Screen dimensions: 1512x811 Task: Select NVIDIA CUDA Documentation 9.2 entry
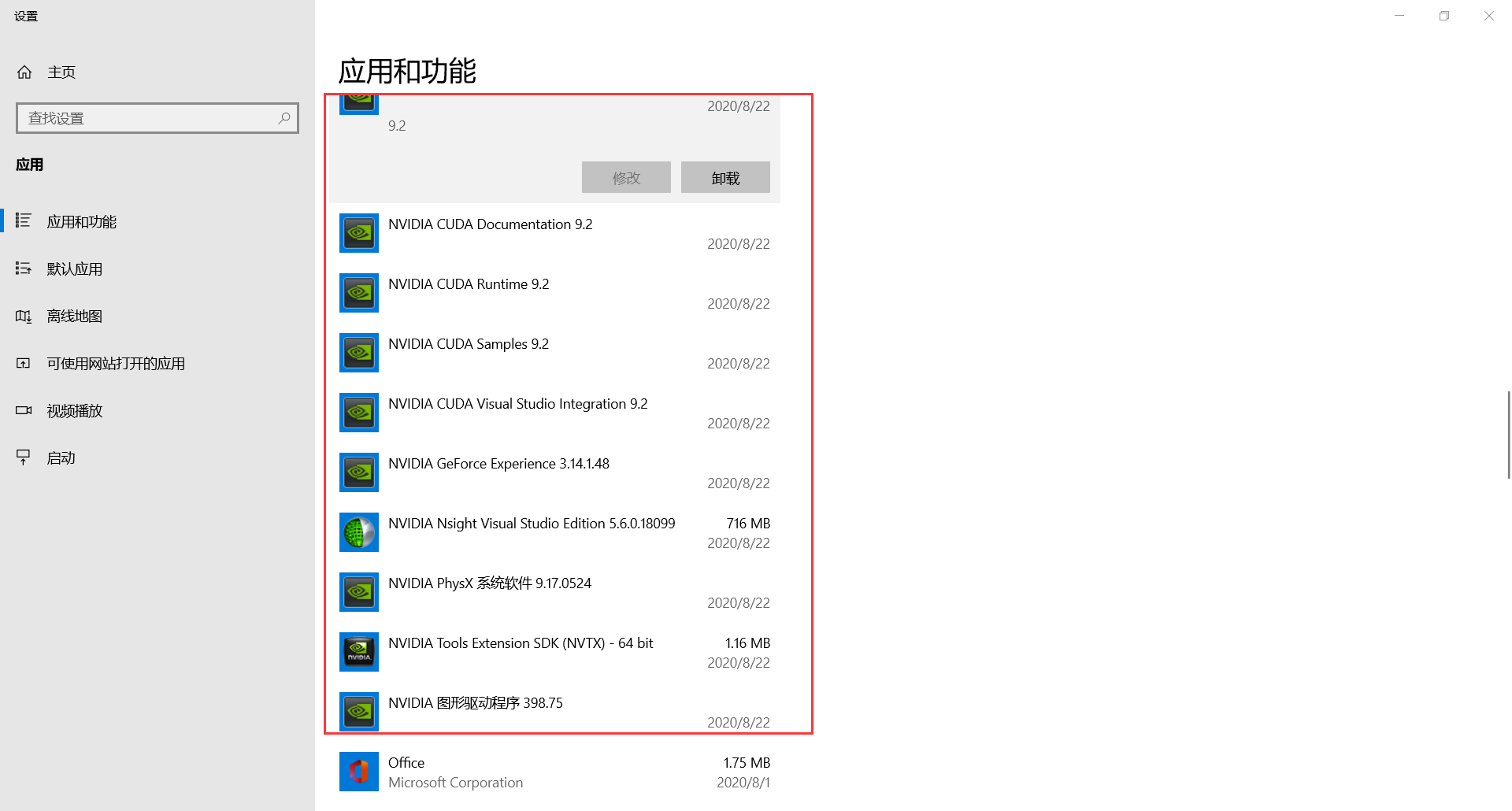554,233
